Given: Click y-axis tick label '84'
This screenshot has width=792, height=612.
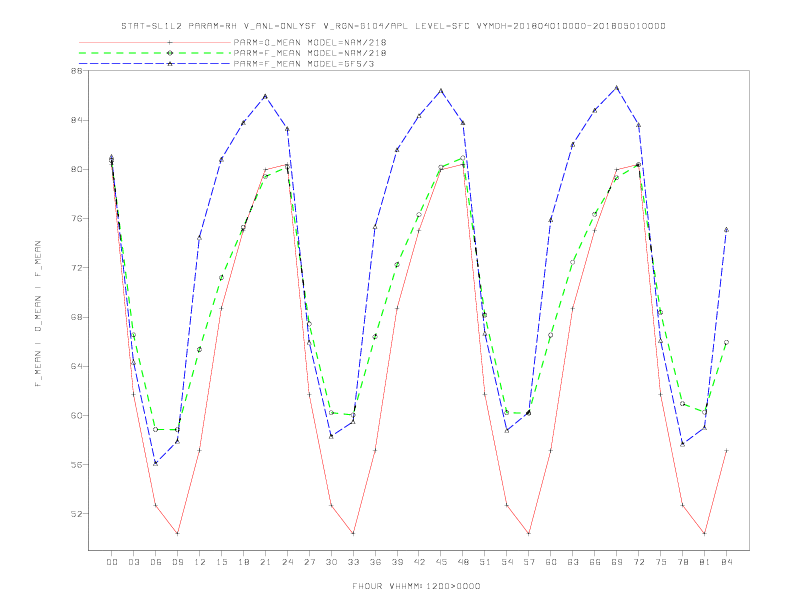Looking at the screenshot, I should coord(77,120).
